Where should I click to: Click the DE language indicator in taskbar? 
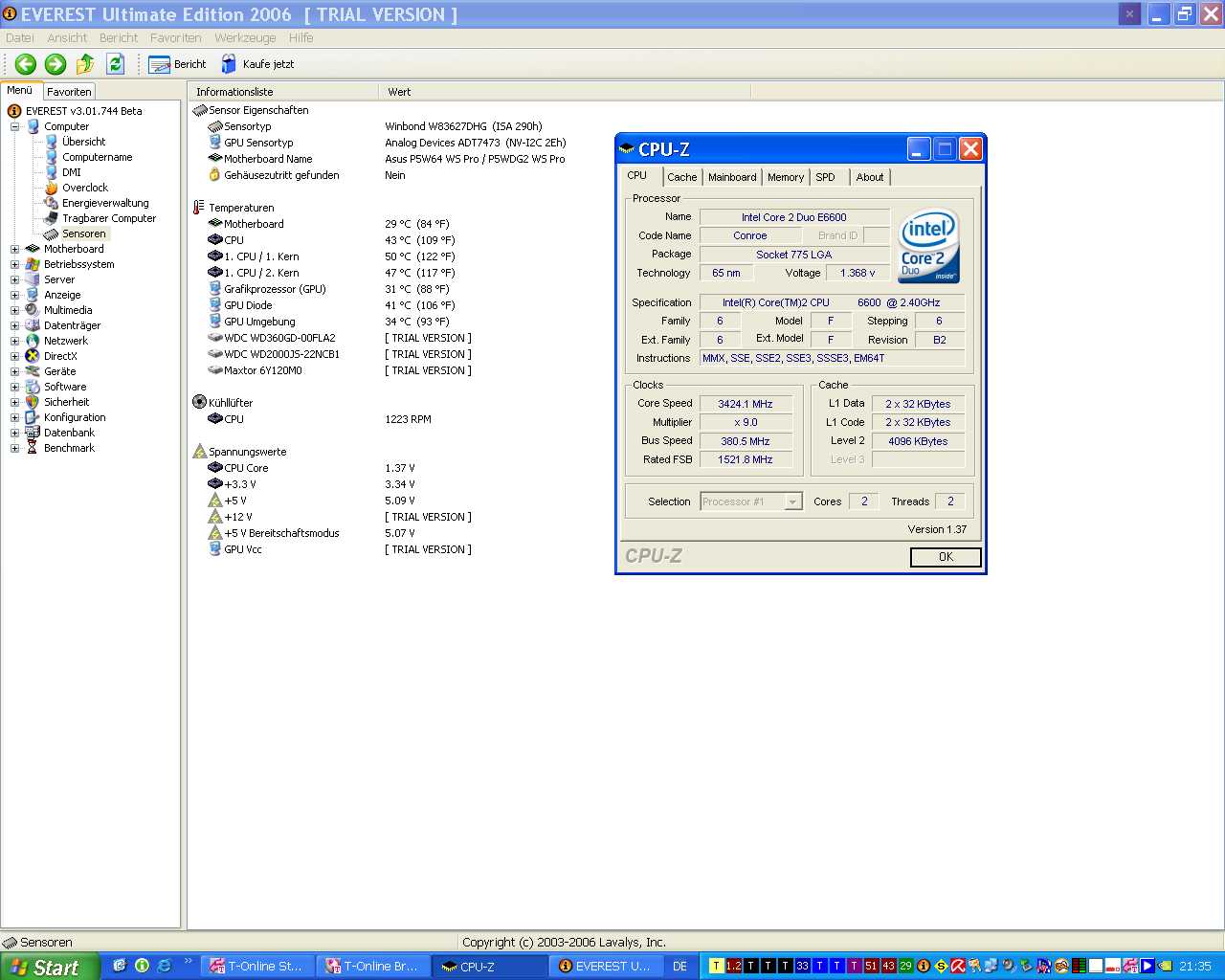[x=680, y=967]
